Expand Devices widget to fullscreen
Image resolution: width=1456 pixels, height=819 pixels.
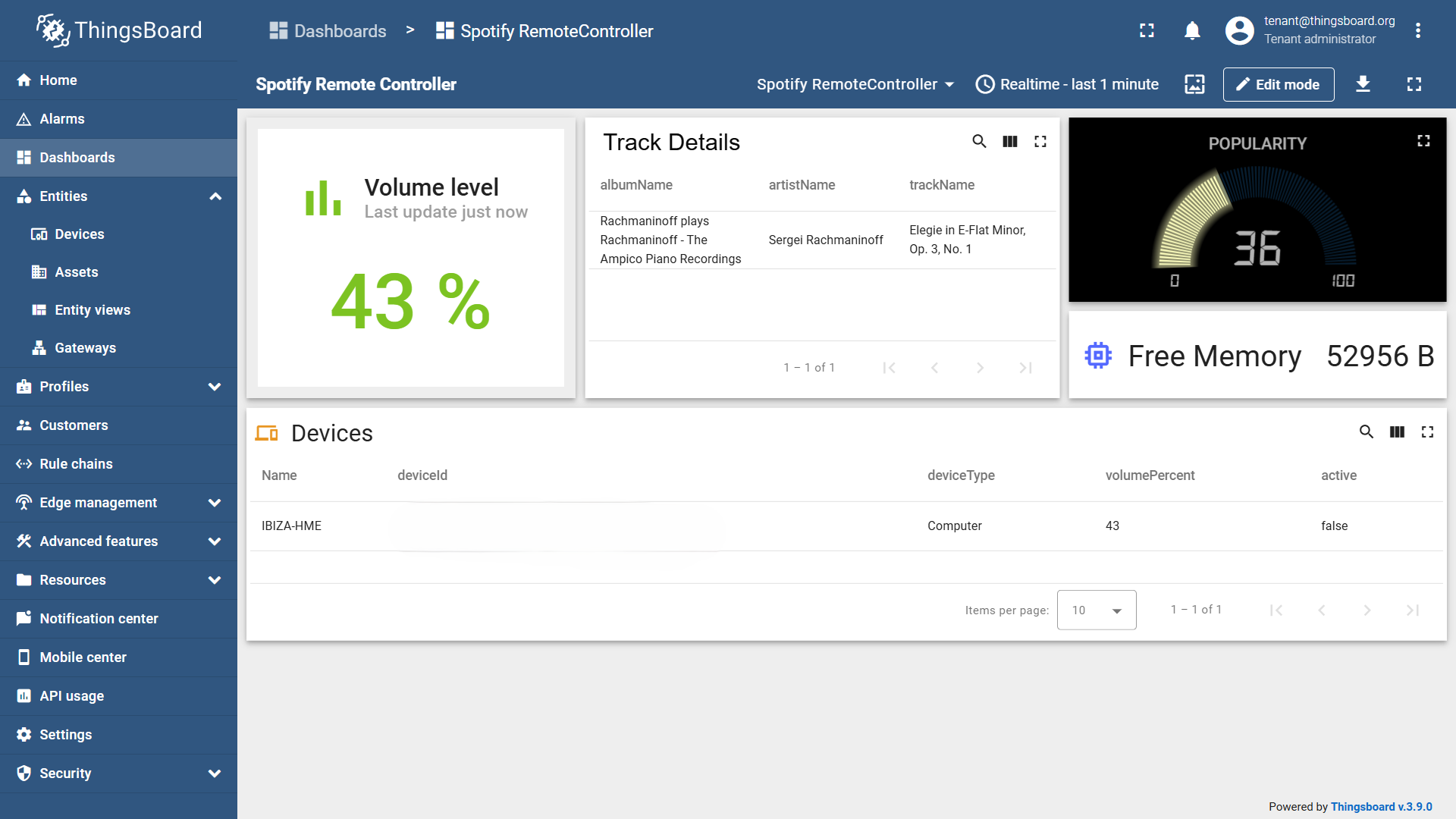[x=1426, y=431]
